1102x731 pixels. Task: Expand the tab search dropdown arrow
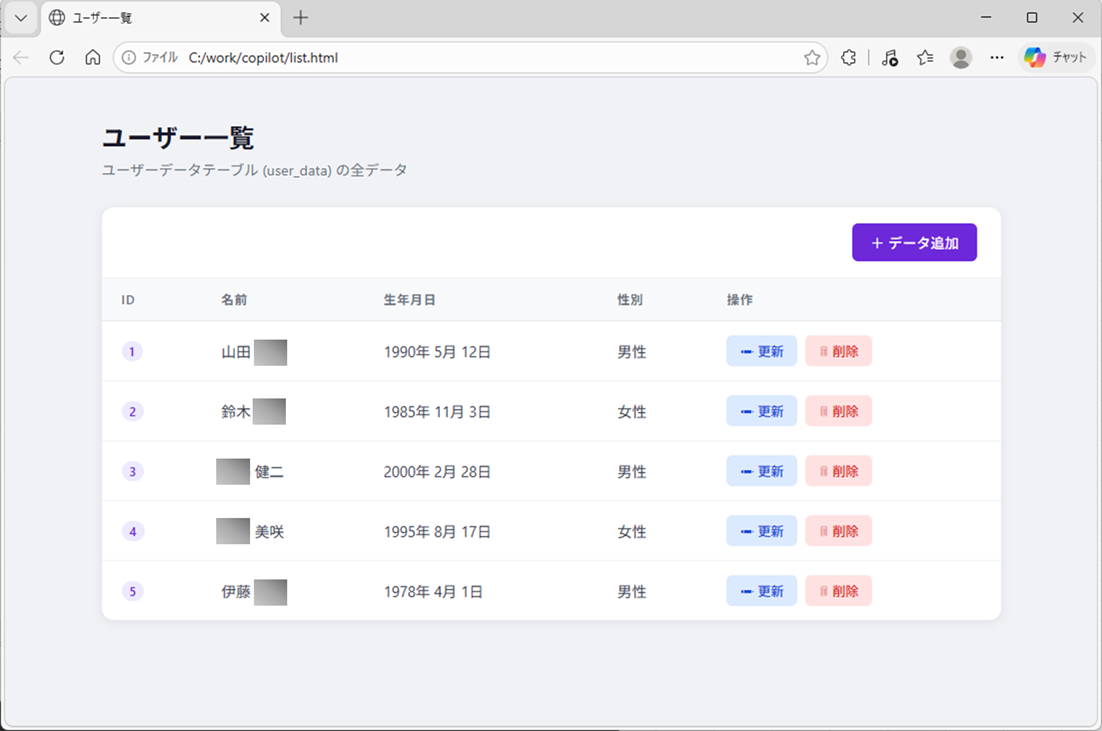click(20, 18)
